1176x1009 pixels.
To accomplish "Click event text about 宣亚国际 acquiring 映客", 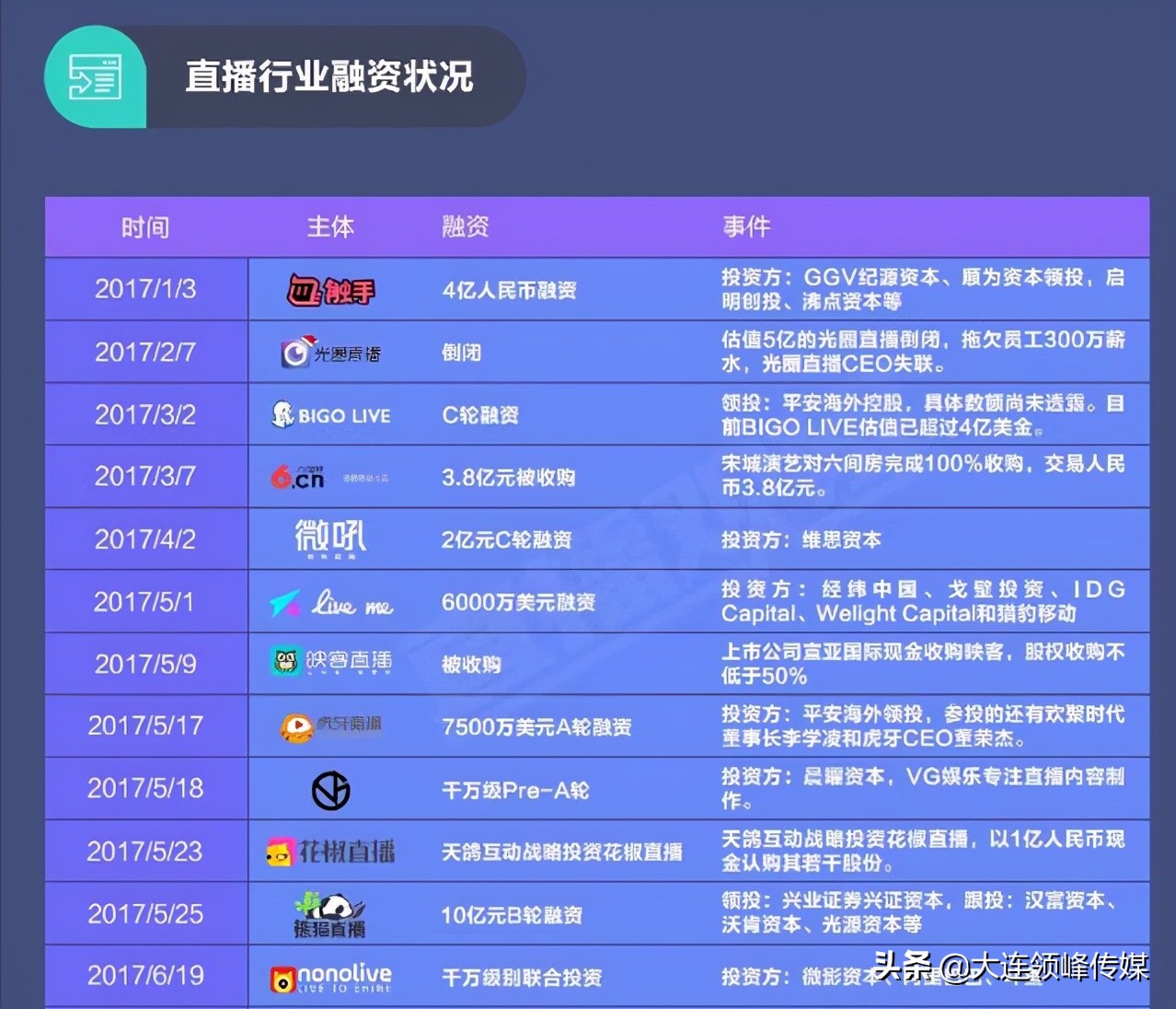I will 923,664.
